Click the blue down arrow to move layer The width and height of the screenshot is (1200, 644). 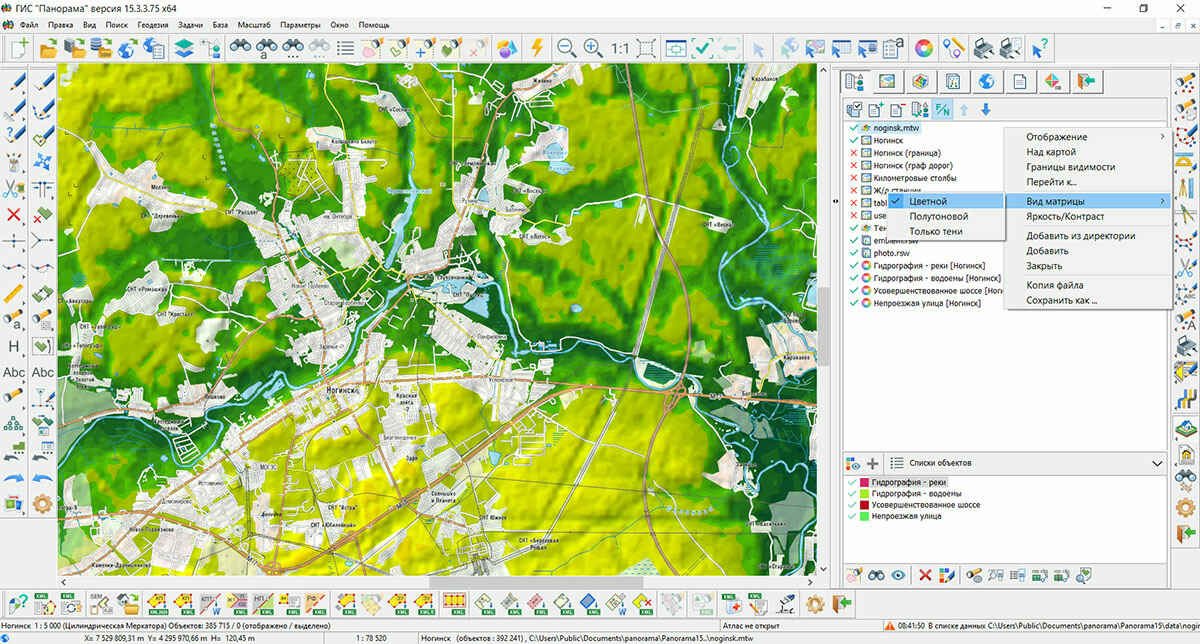[986, 109]
